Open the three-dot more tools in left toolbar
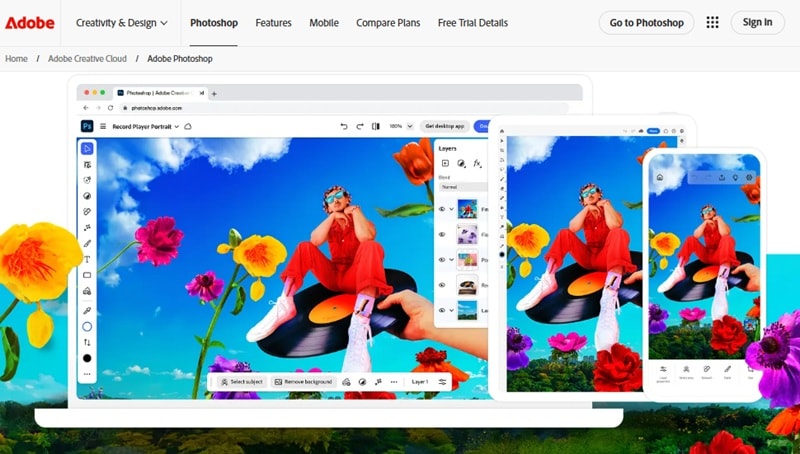Screen dimensions: 800x454 [x=87, y=374]
